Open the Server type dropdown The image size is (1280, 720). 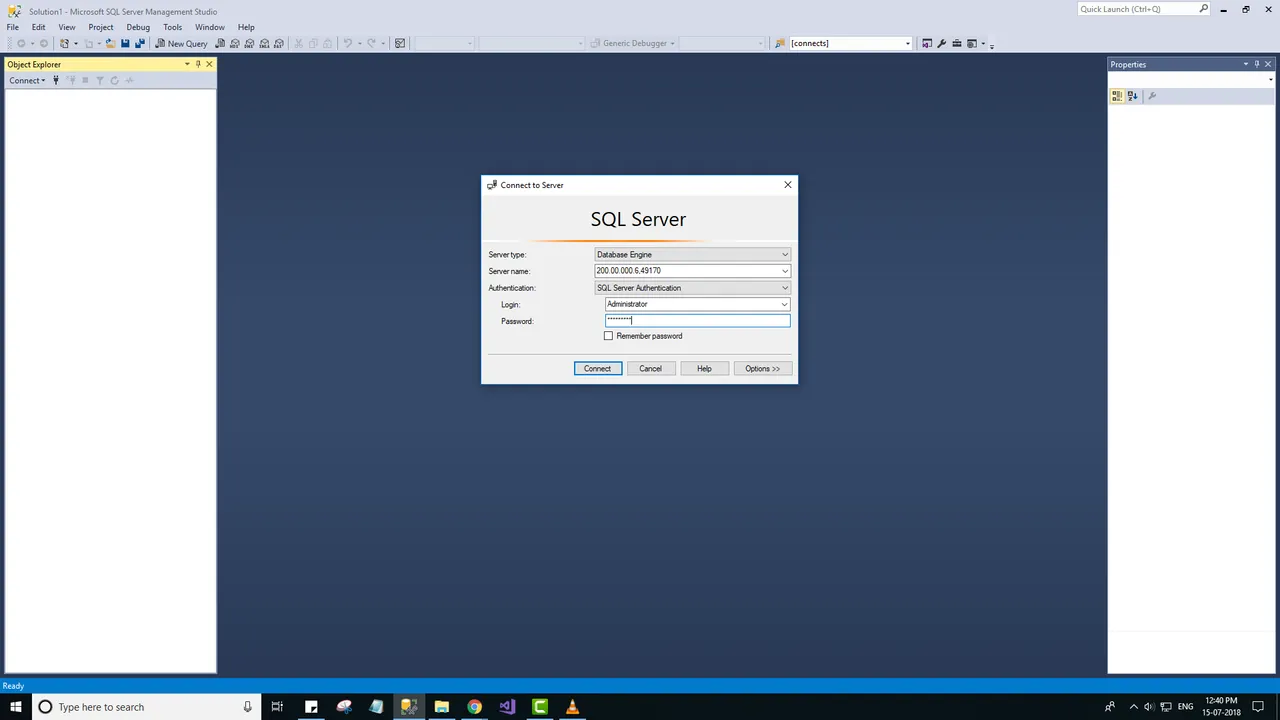pos(785,255)
